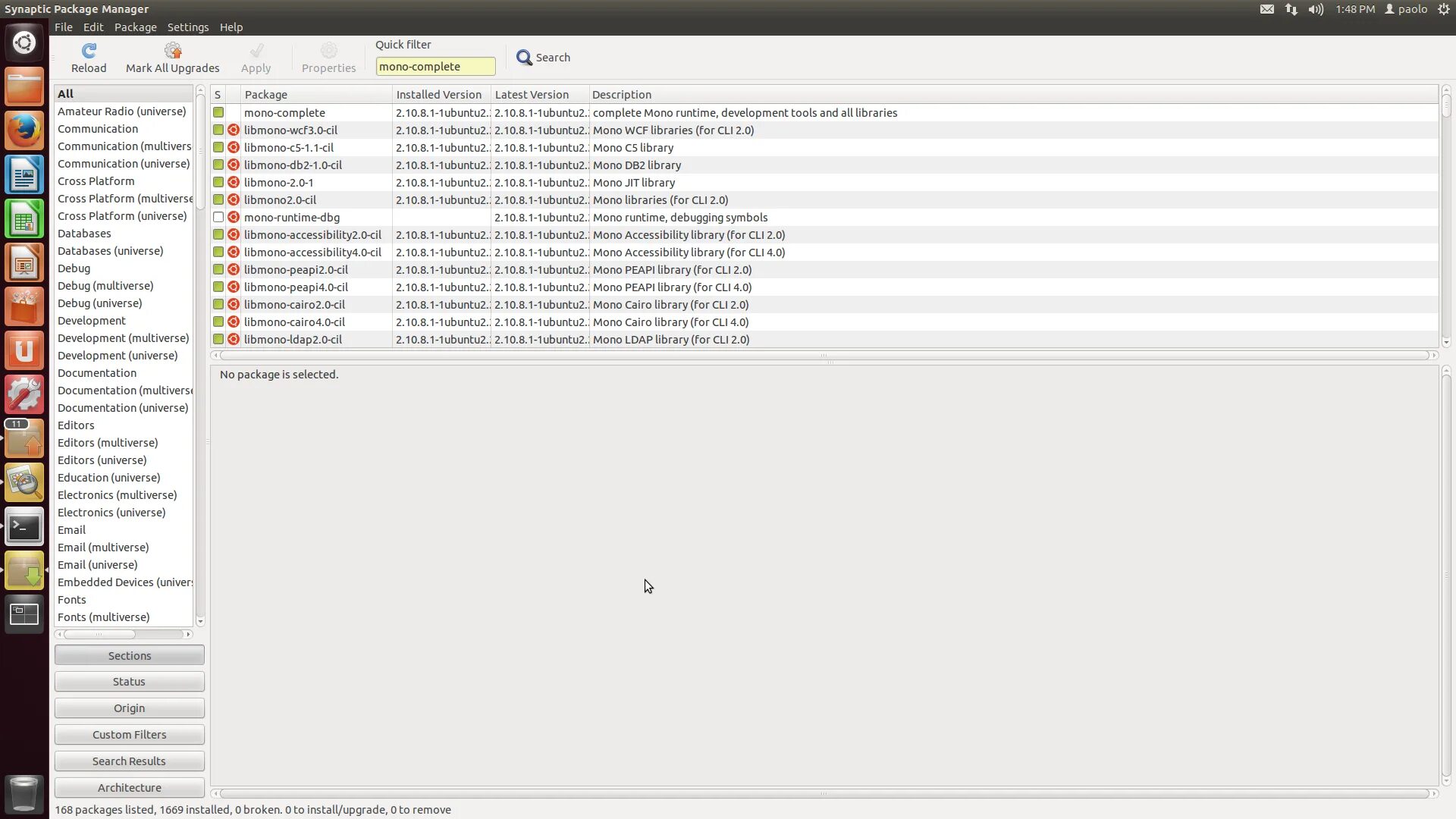Open the Settings menu
The width and height of the screenshot is (1456, 819).
point(188,27)
